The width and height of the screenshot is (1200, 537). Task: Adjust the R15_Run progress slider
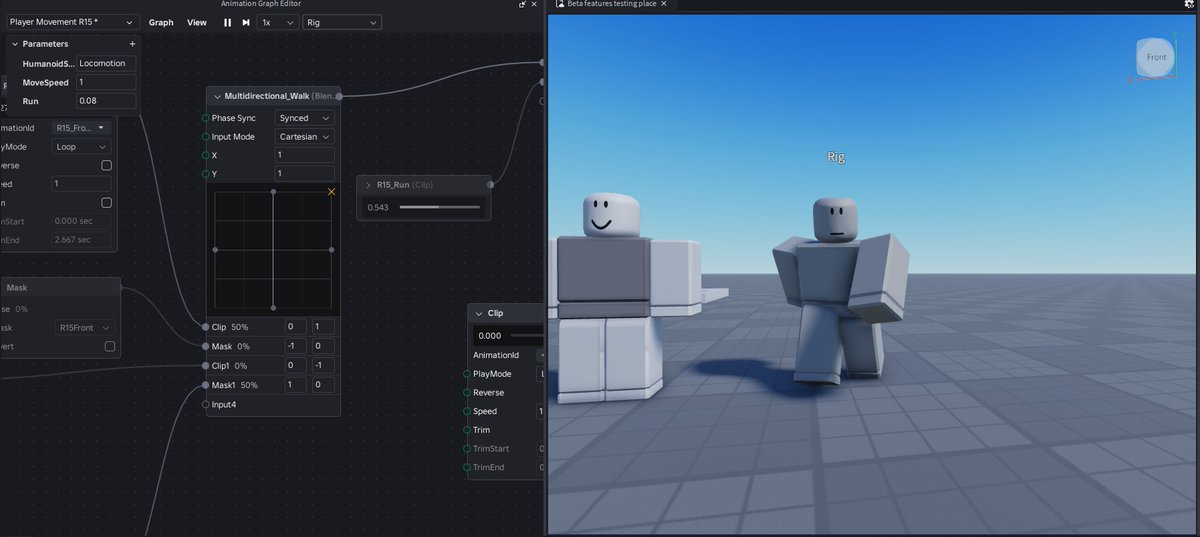coord(439,207)
